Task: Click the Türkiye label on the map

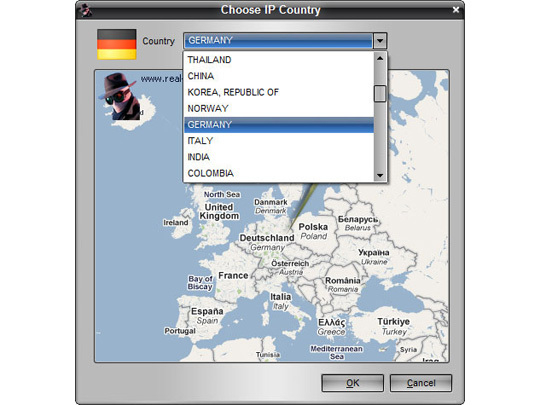Action: (393, 322)
